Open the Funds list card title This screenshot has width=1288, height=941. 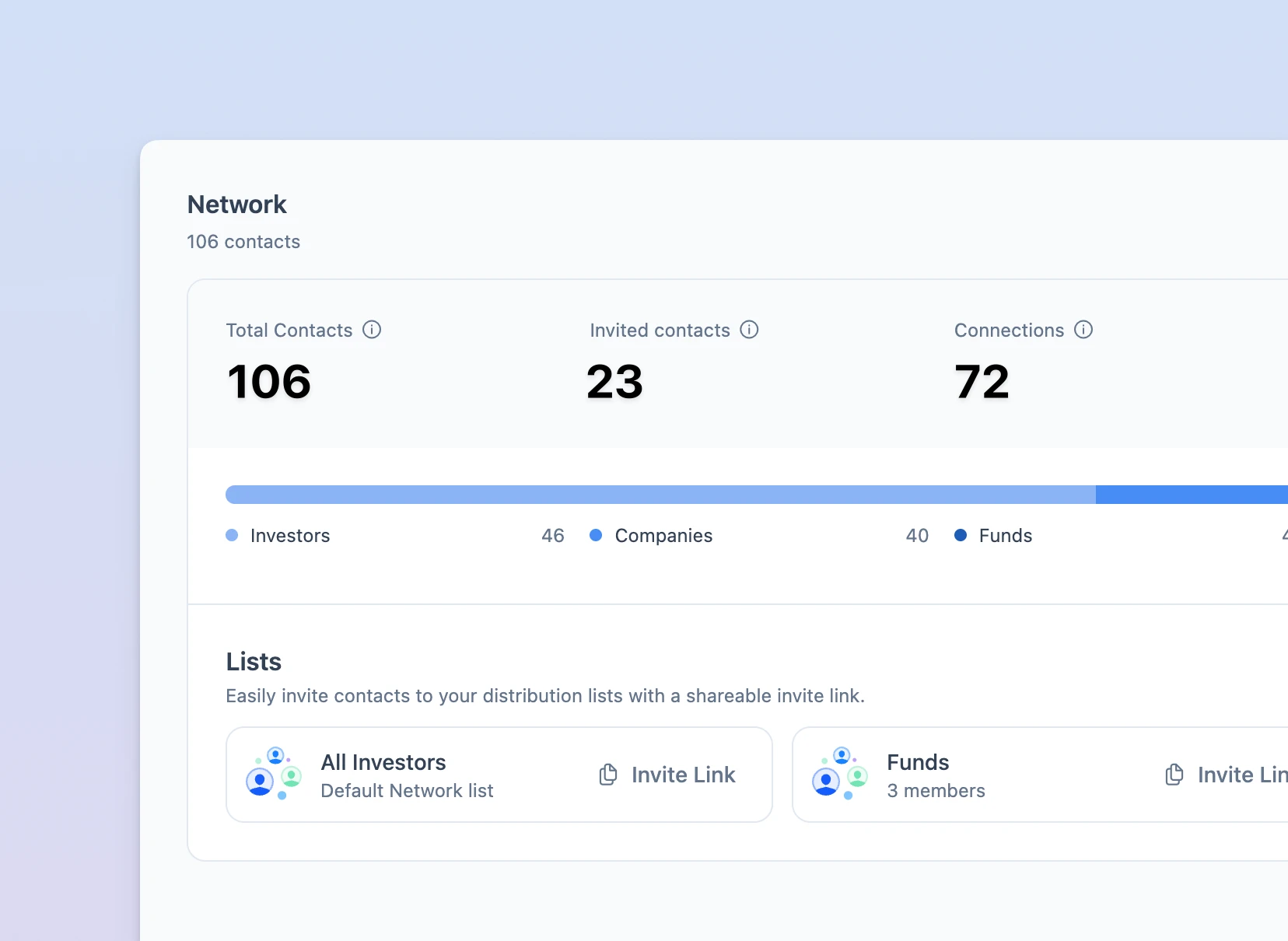click(x=918, y=762)
